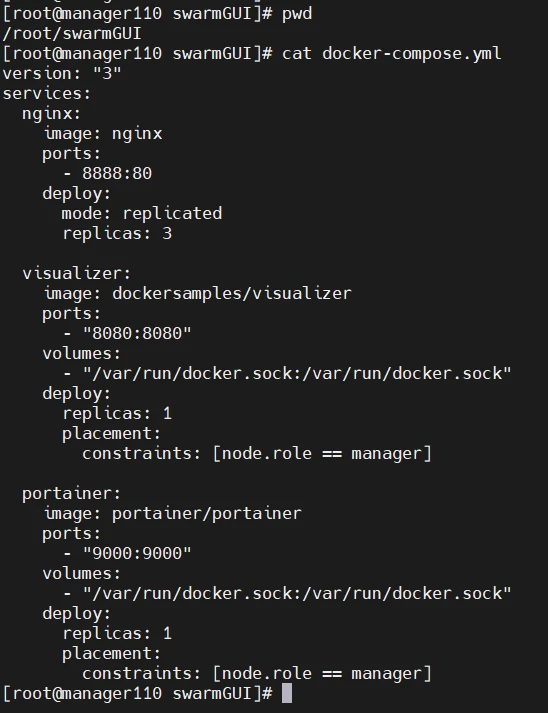Click the services: line
This screenshot has width=548, height=713.
(47, 94)
